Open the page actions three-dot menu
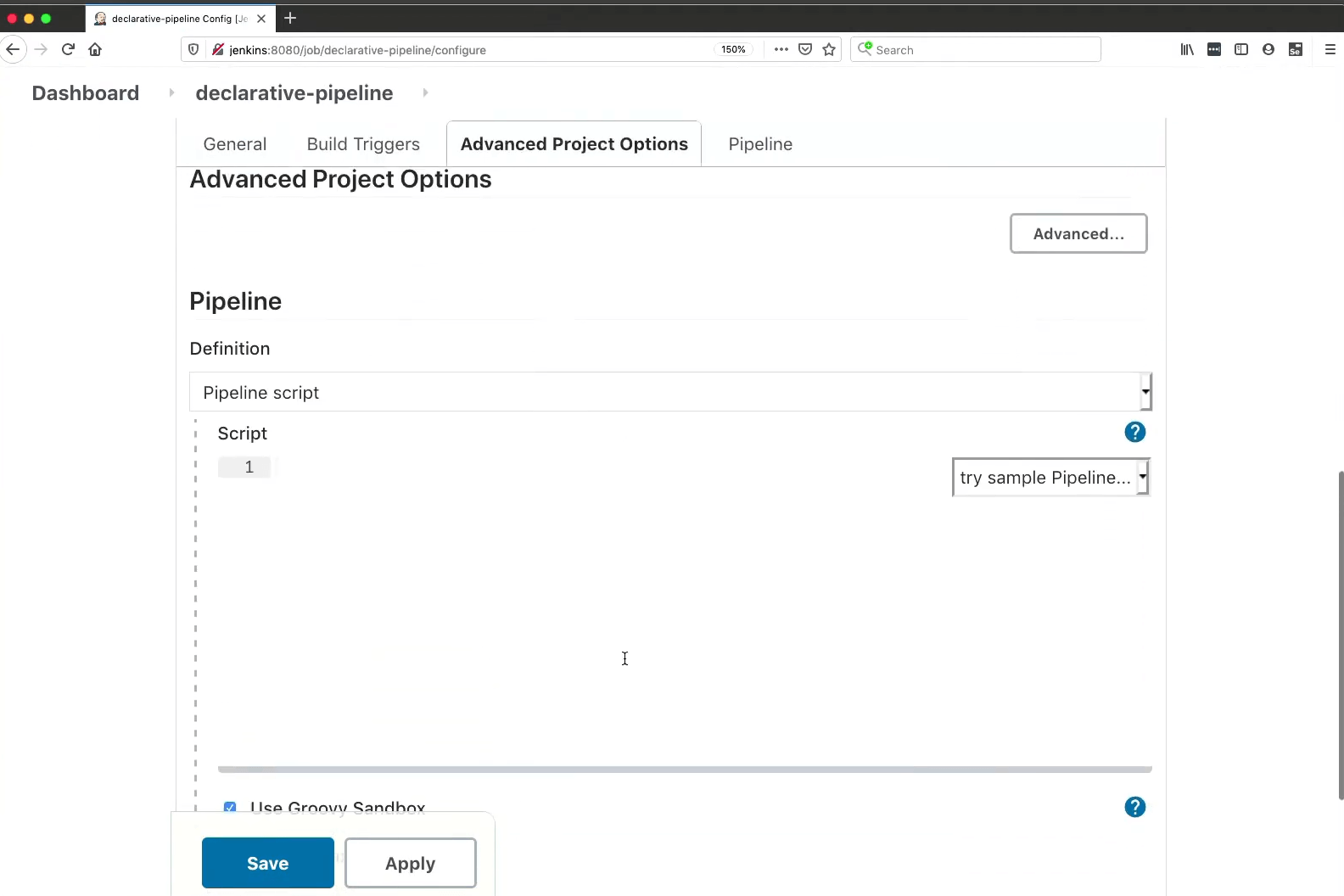The image size is (1344, 896). pos(781,49)
